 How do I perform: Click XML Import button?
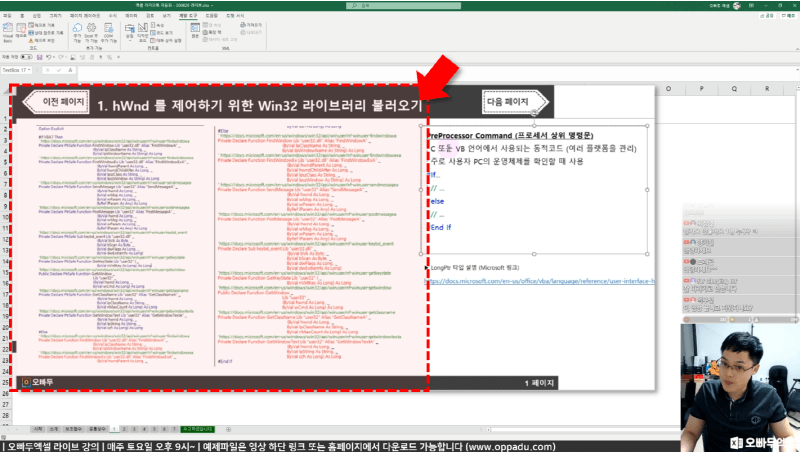tap(251, 25)
